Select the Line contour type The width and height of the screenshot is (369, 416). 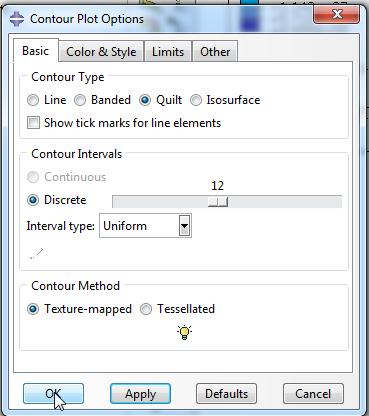33,100
